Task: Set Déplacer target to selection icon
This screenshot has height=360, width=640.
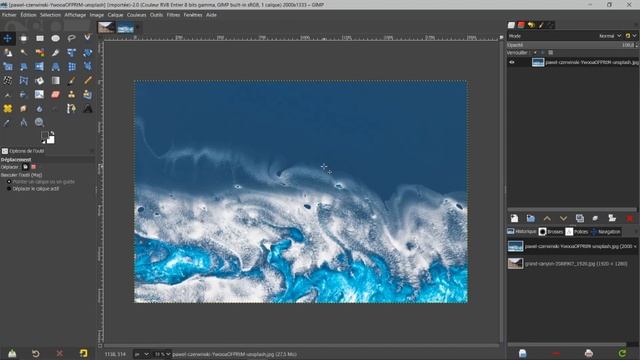Action: tap(33, 167)
